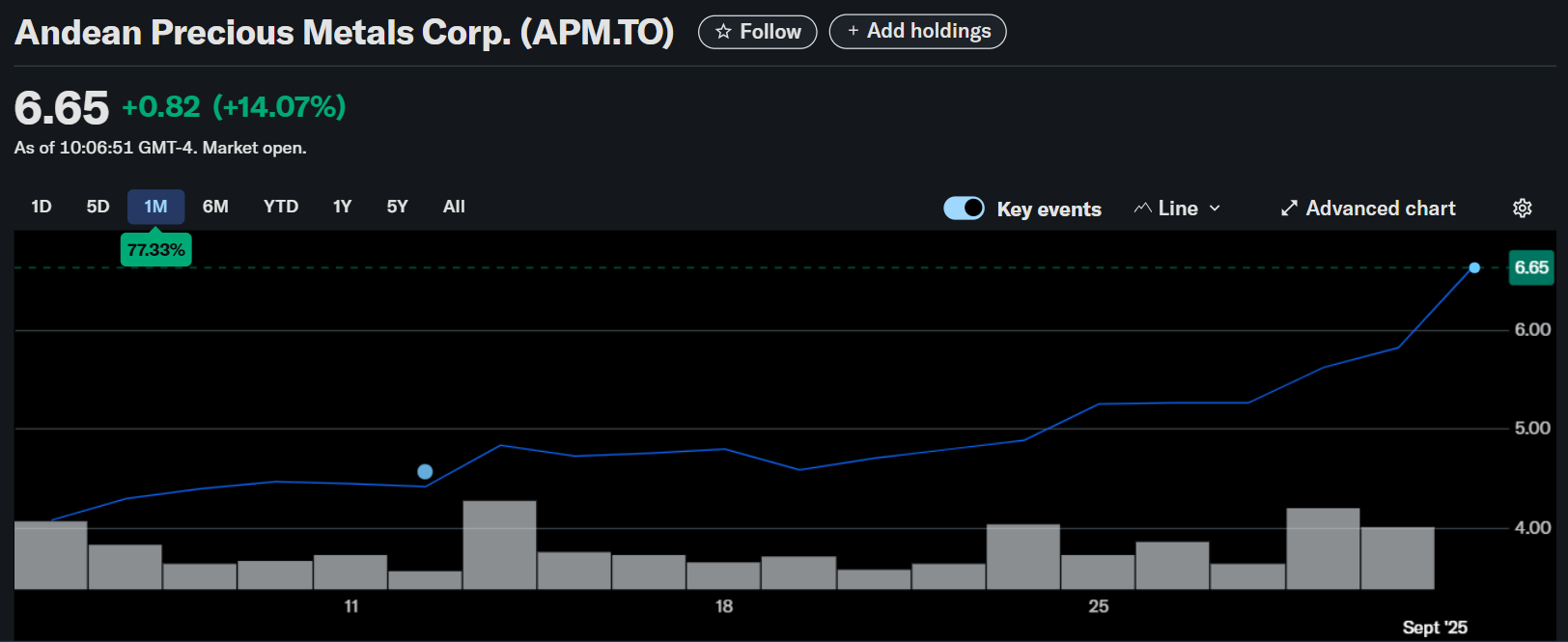Click the 6.65 price label on axis

[1531, 267]
